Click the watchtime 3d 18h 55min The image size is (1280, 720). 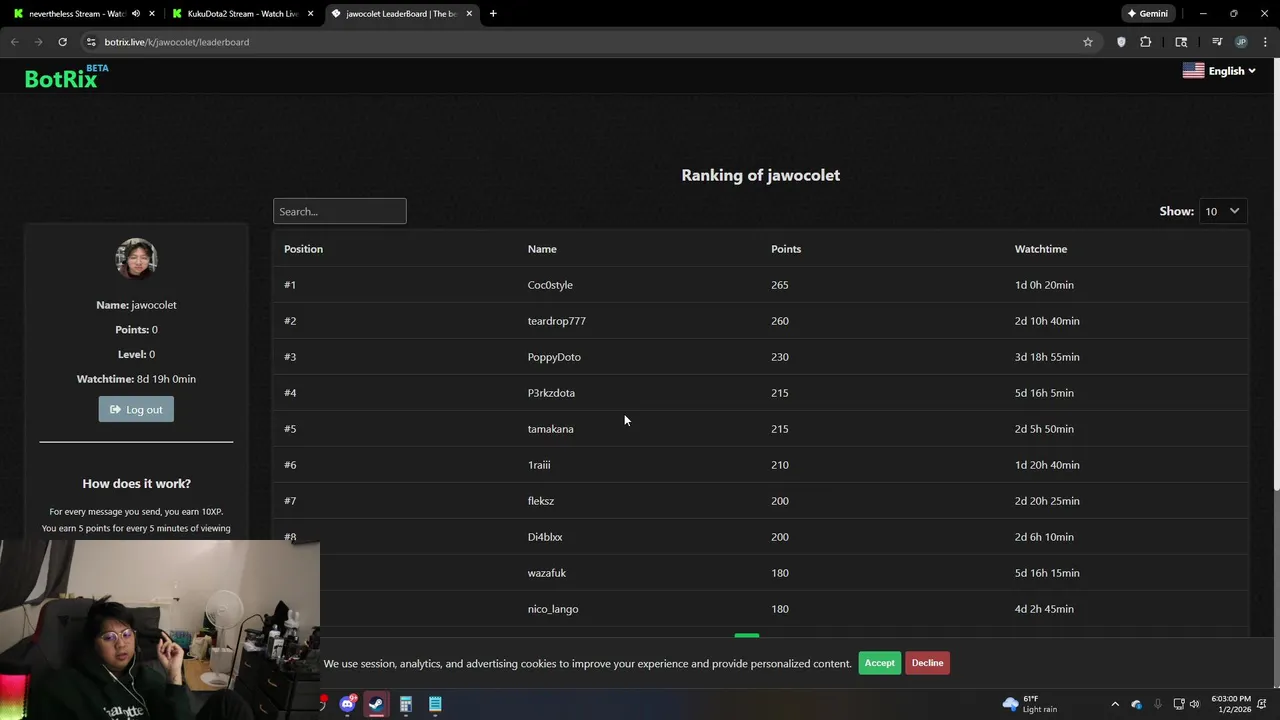(x=1047, y=357)
